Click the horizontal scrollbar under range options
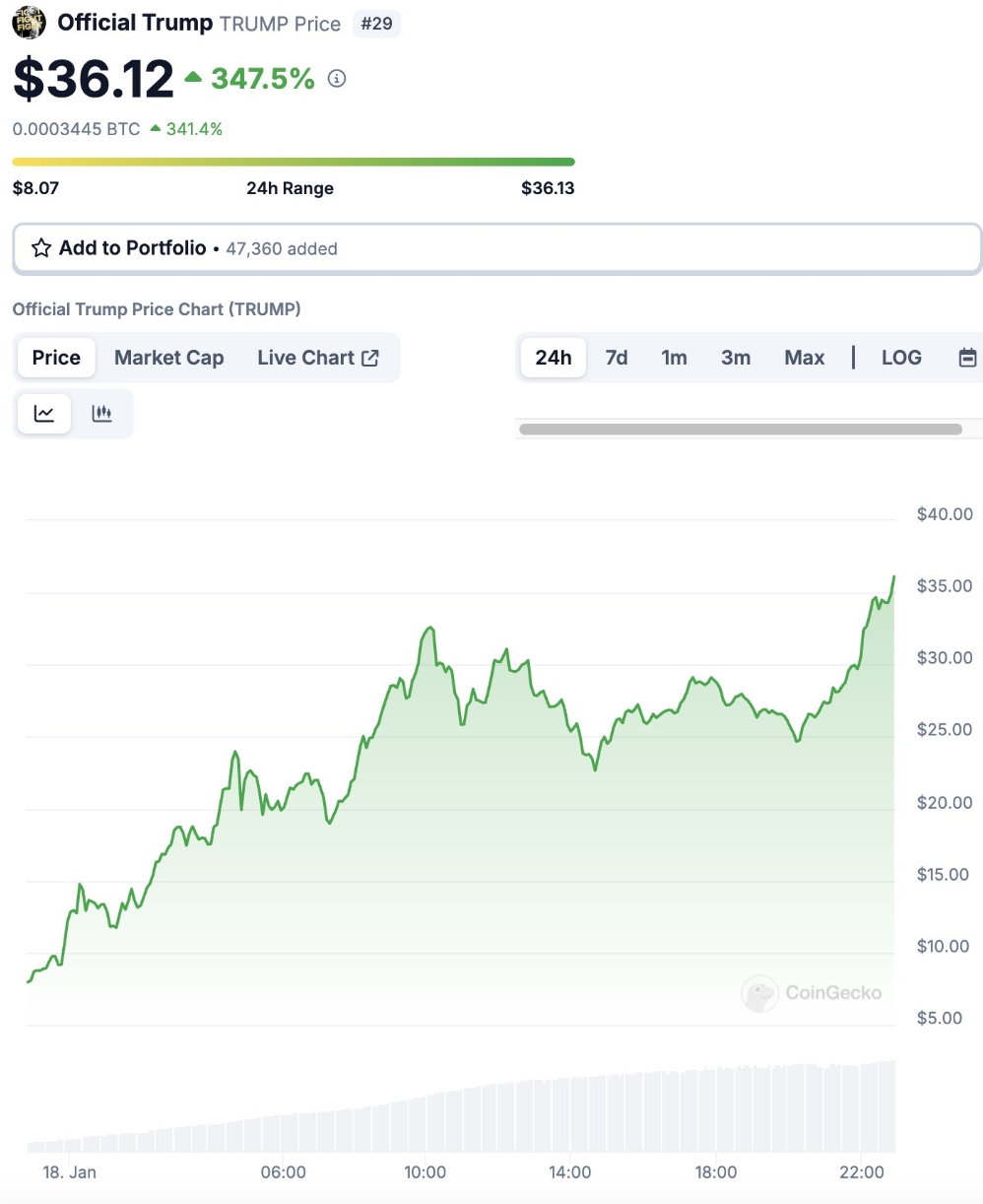The image size is (983, 1204). (x=741, y=429)
